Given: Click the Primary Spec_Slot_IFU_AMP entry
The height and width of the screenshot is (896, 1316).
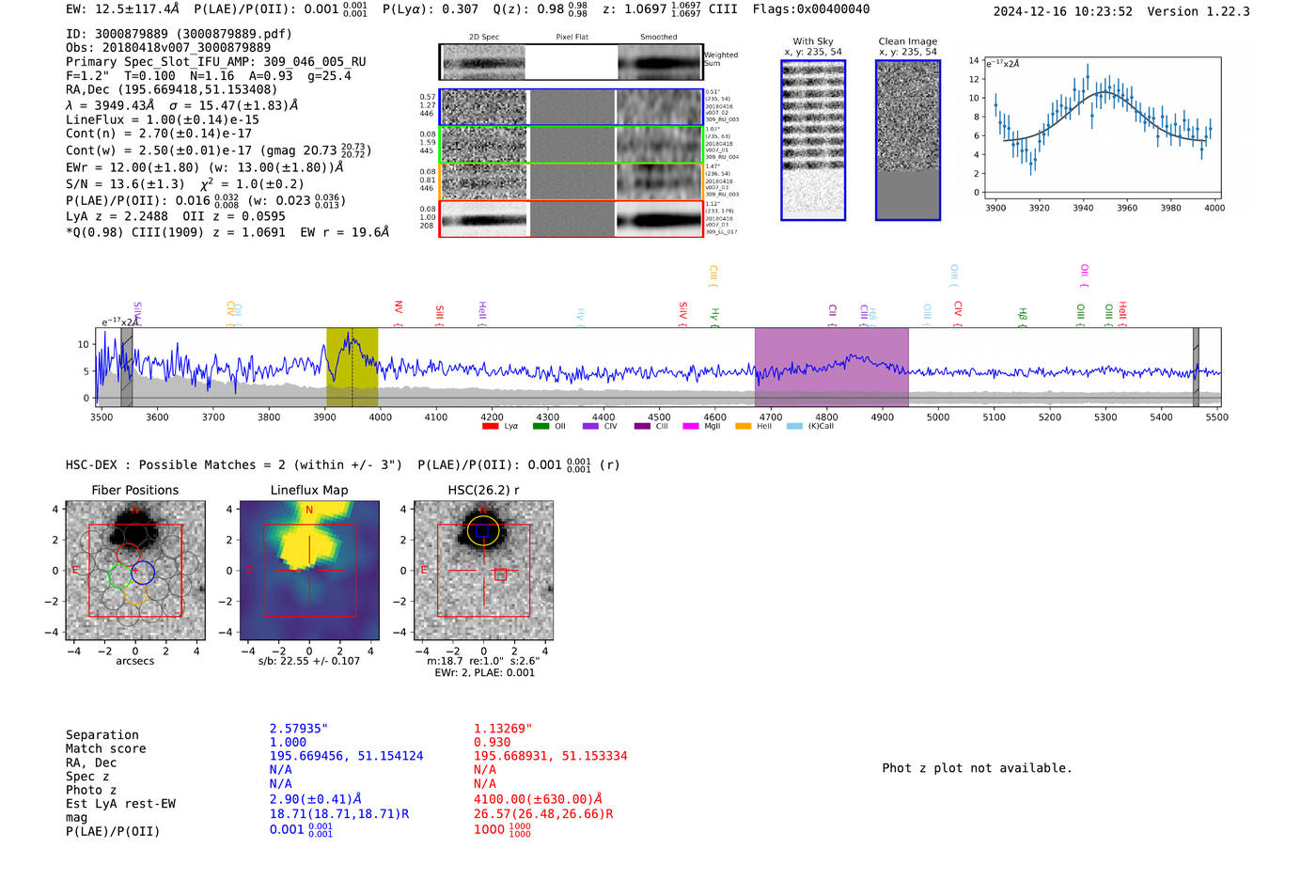Looking at the screenshot, I should (x=216, y=62).
